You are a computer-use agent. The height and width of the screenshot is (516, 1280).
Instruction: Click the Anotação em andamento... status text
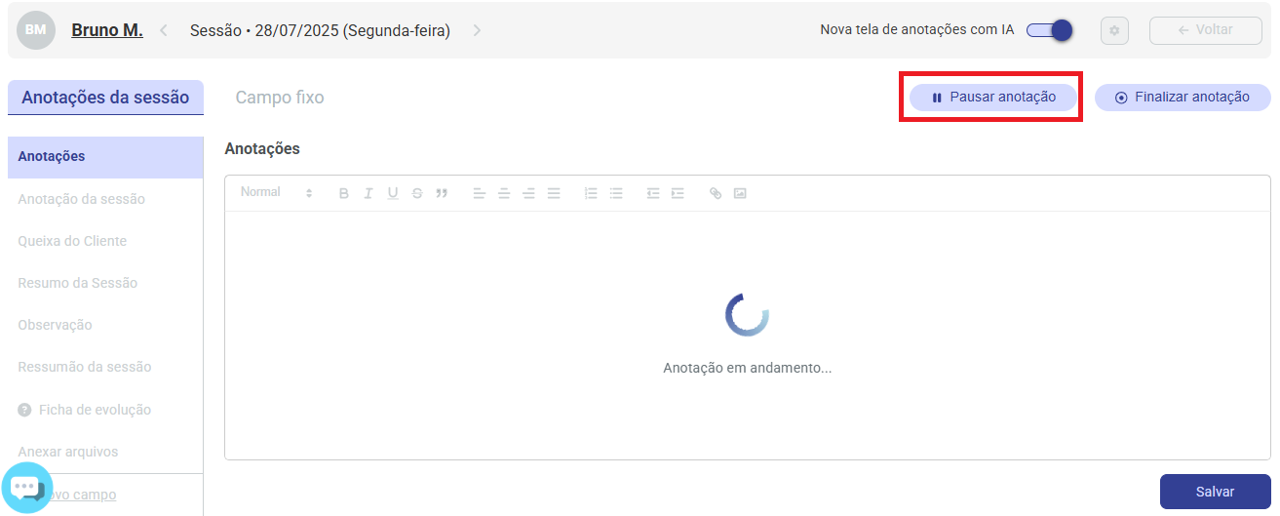[747, 368]
